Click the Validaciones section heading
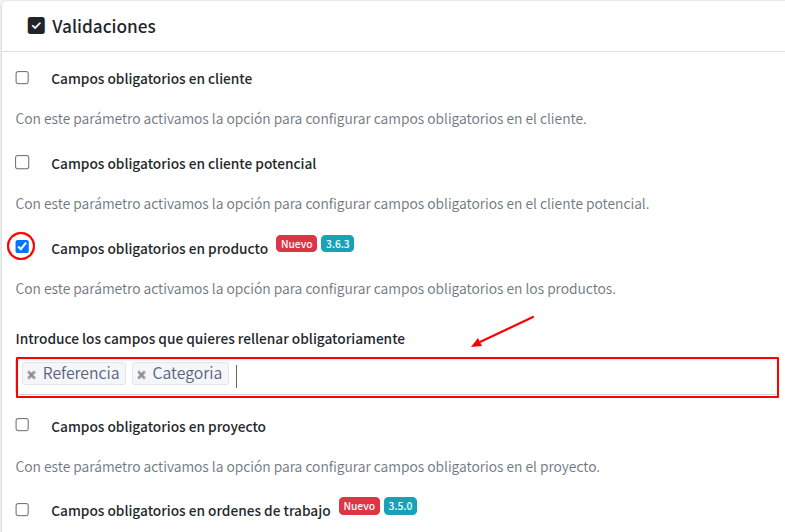785x532 pixels. point(104,27)
